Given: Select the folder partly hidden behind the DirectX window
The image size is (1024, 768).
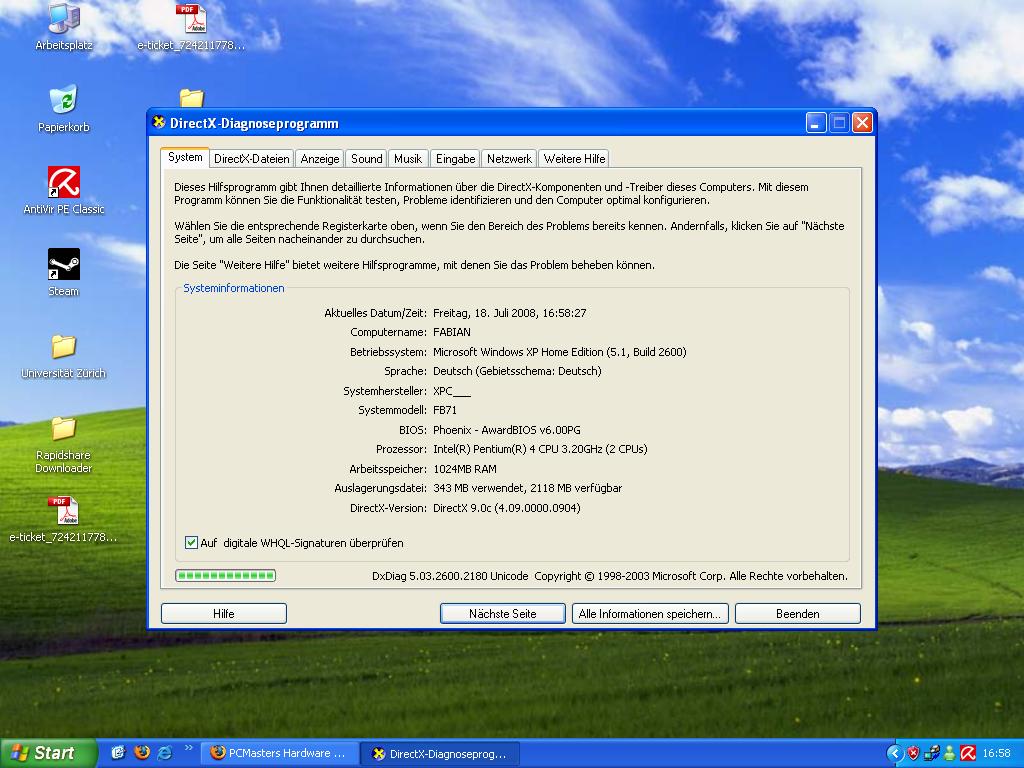Looking at the screenshot, I should 192,98.
